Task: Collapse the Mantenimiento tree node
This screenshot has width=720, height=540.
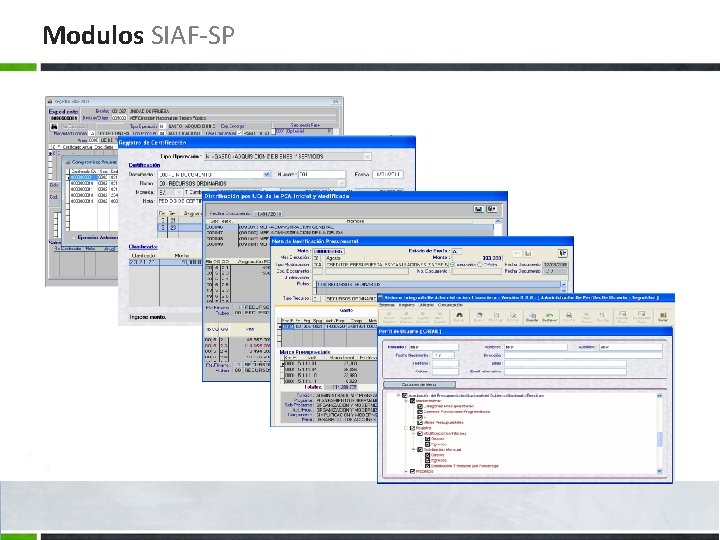Action: pos(406,401)
